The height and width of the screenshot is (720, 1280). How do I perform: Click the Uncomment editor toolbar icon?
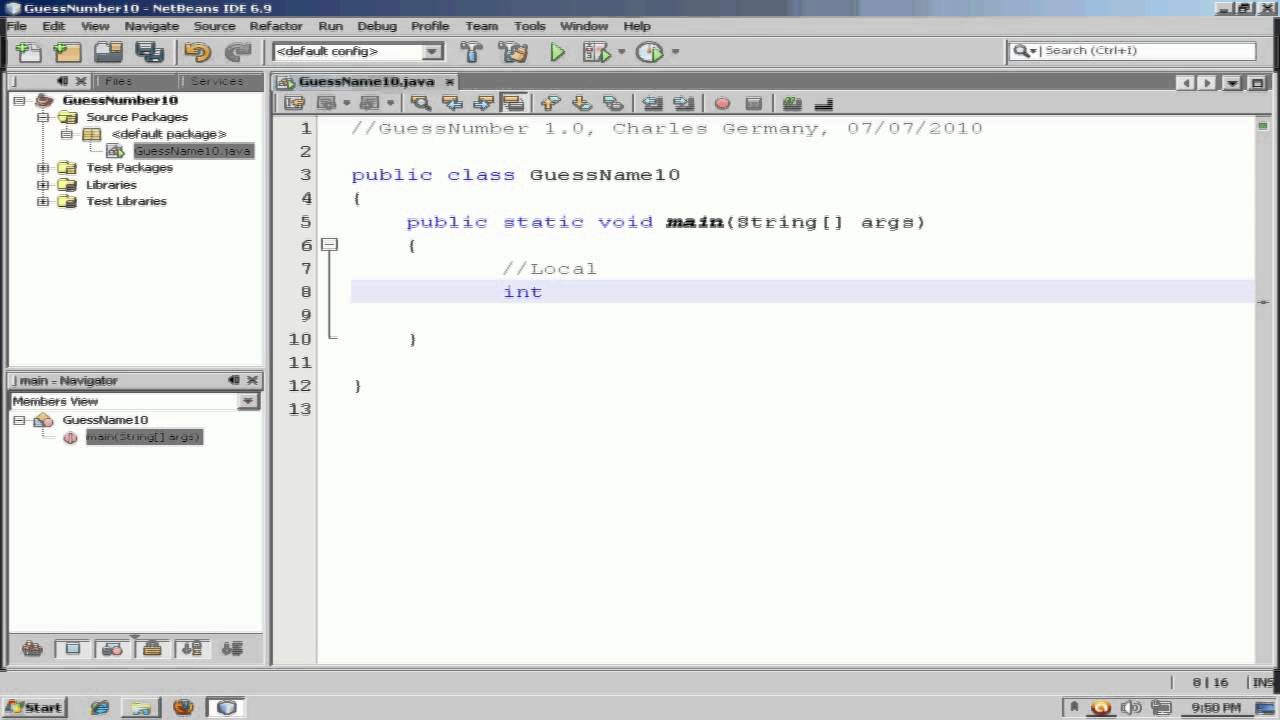pyautogui.click(x=824, y=103)
